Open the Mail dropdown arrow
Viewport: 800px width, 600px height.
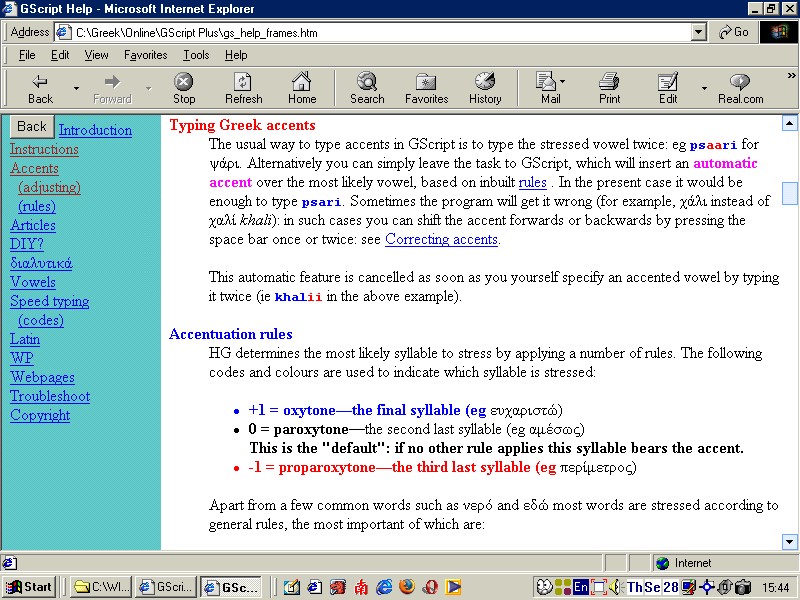point(562,80)
